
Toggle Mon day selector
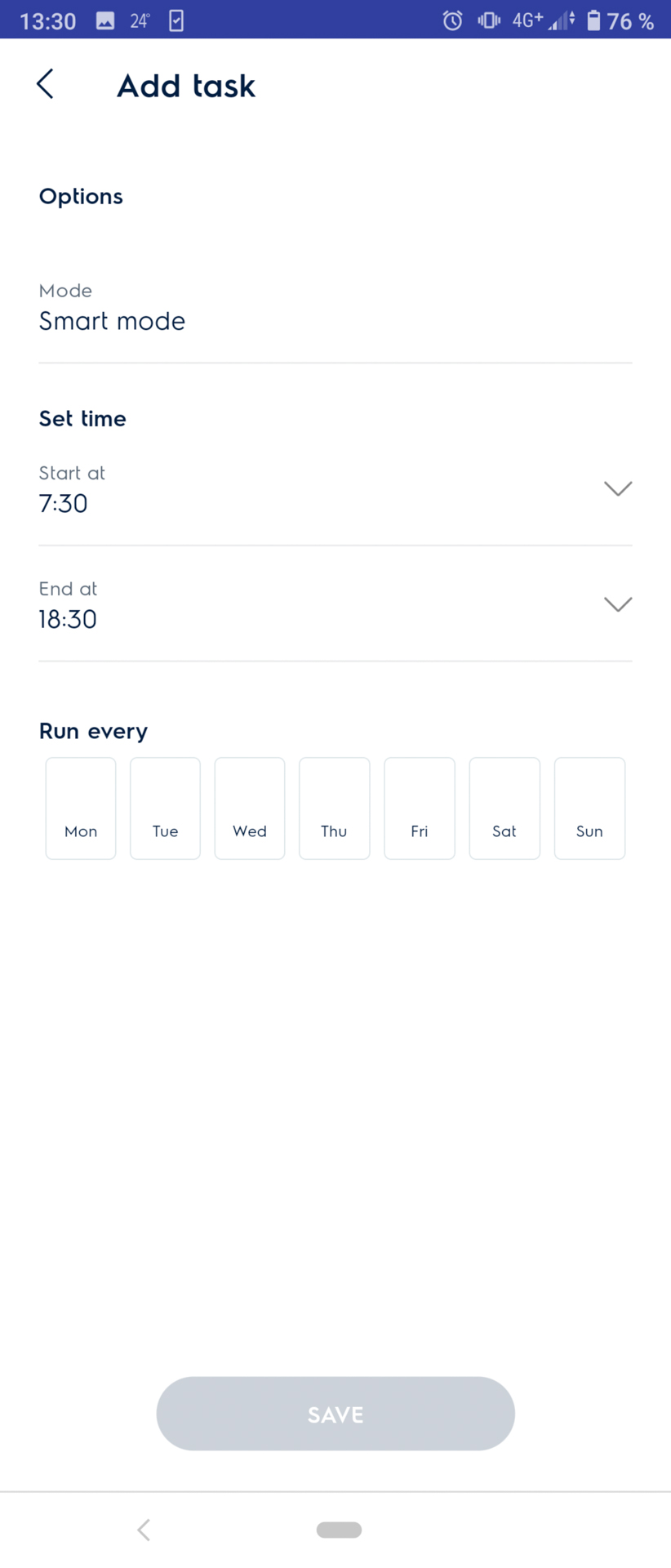click(81, 808)
